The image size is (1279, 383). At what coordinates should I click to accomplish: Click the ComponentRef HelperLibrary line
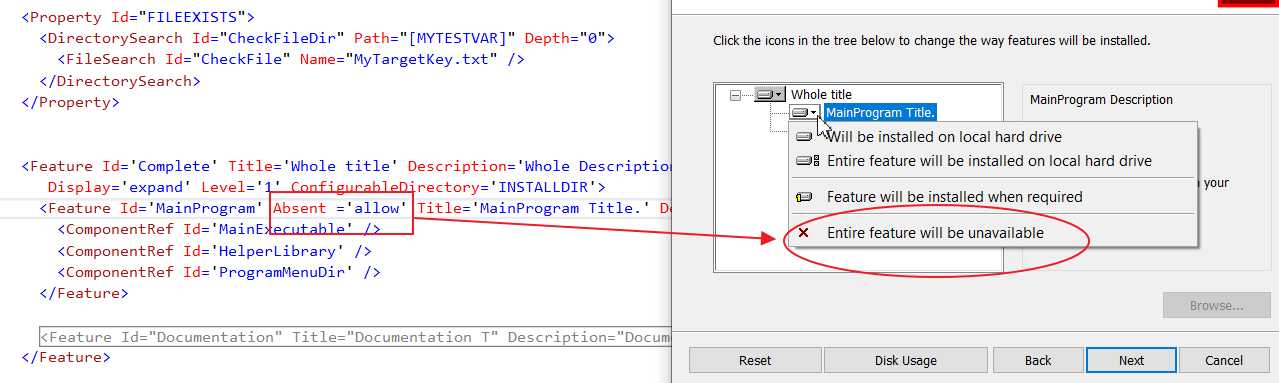click(215, 250)
